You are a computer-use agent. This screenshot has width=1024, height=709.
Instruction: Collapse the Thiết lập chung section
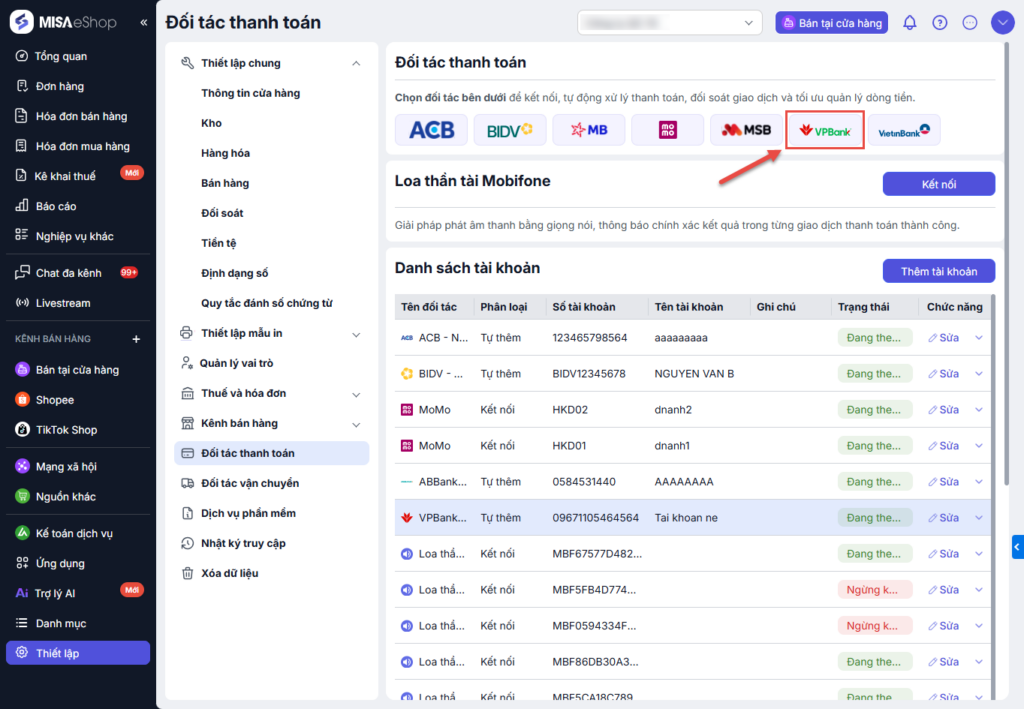click(x=356, y=63)
